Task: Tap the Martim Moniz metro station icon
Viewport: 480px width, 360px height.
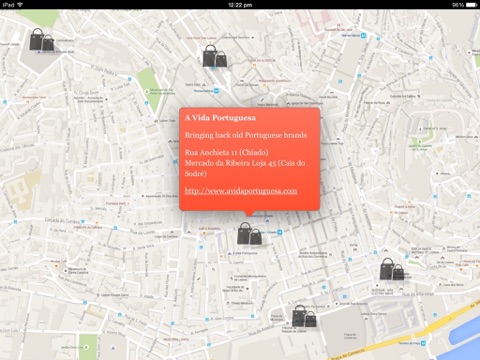Action: click(x=364, y=35)
